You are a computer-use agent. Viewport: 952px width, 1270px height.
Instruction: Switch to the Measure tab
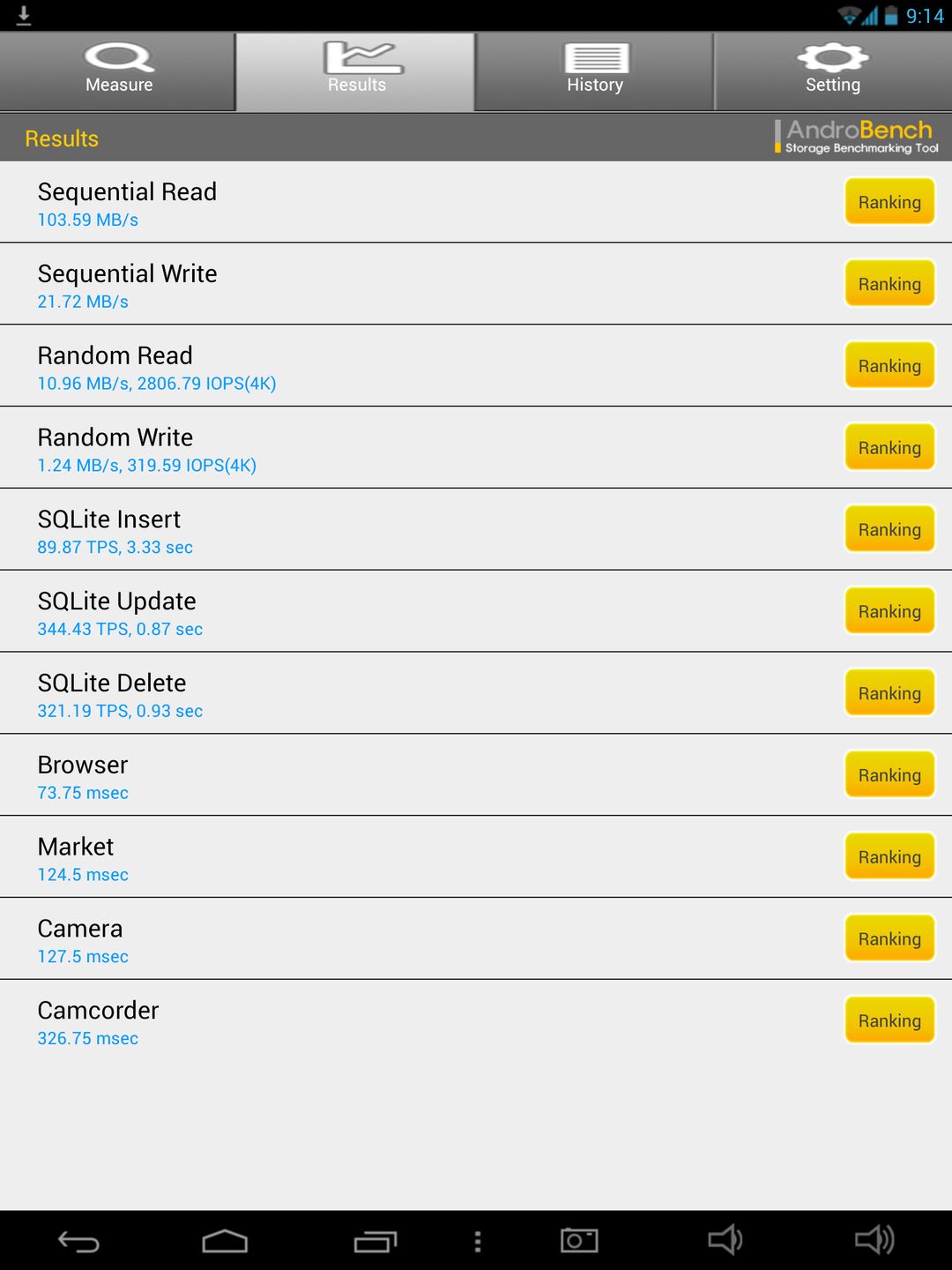pos(119,71)
